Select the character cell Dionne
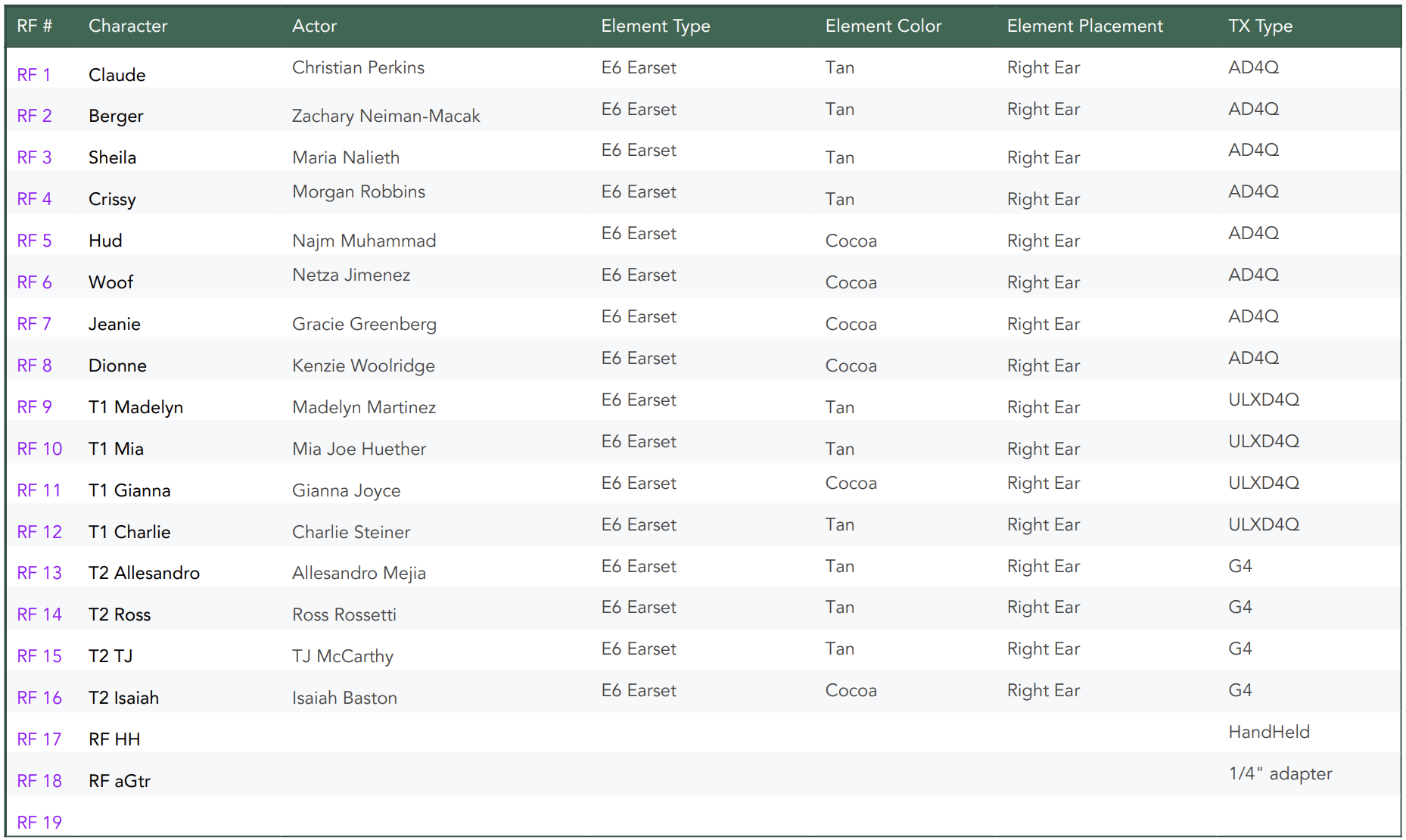The width and height of the screenshot is (1406, 840). point(117,366)
